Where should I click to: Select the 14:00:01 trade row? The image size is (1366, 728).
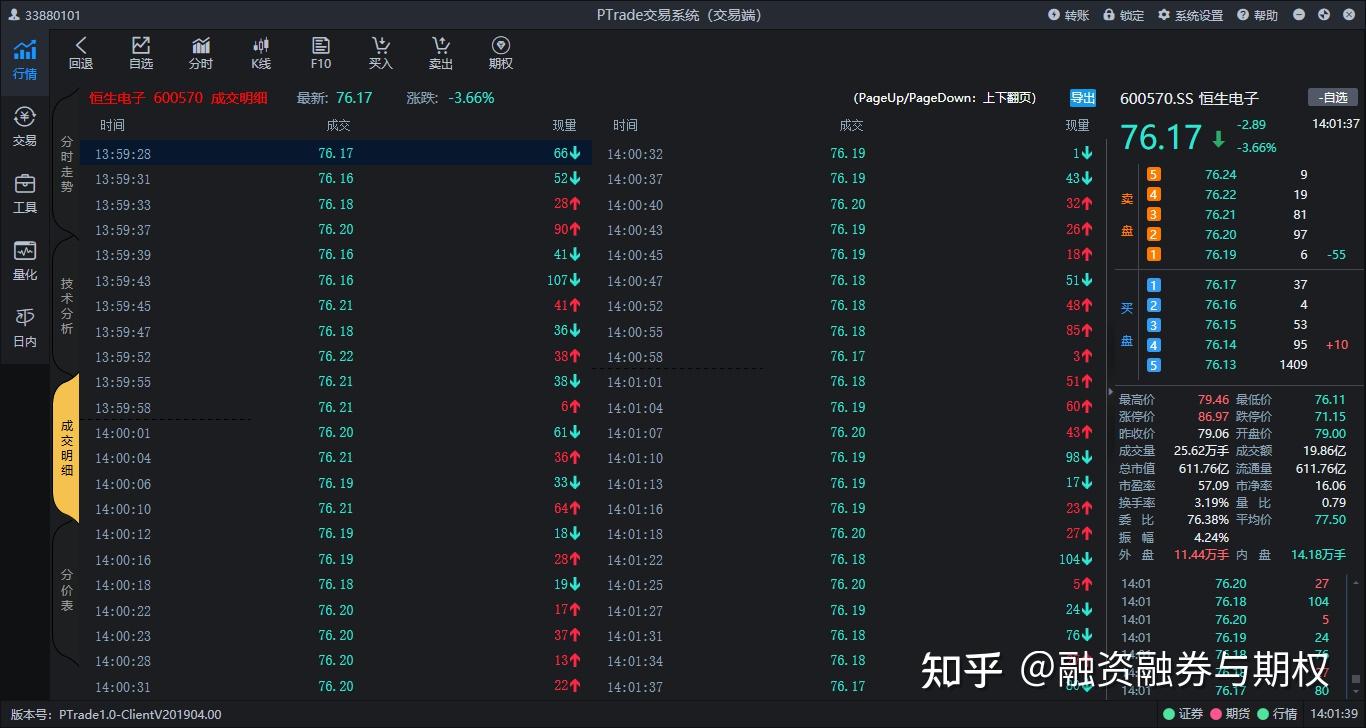click(x=336, y=432)
